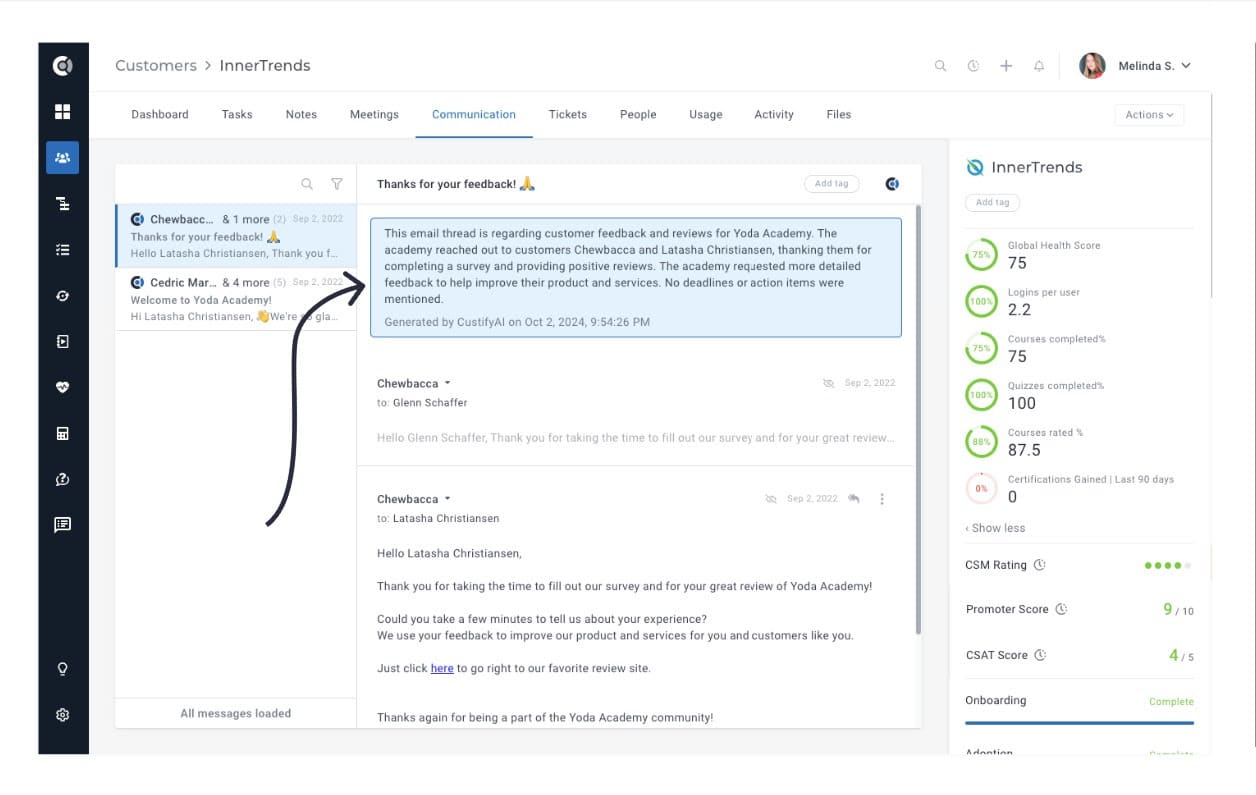Image resolution: width=1256 pixels, height=795 pixels.
Task: Click the plus add icon in the top bar
Action: click(1006, 66)
